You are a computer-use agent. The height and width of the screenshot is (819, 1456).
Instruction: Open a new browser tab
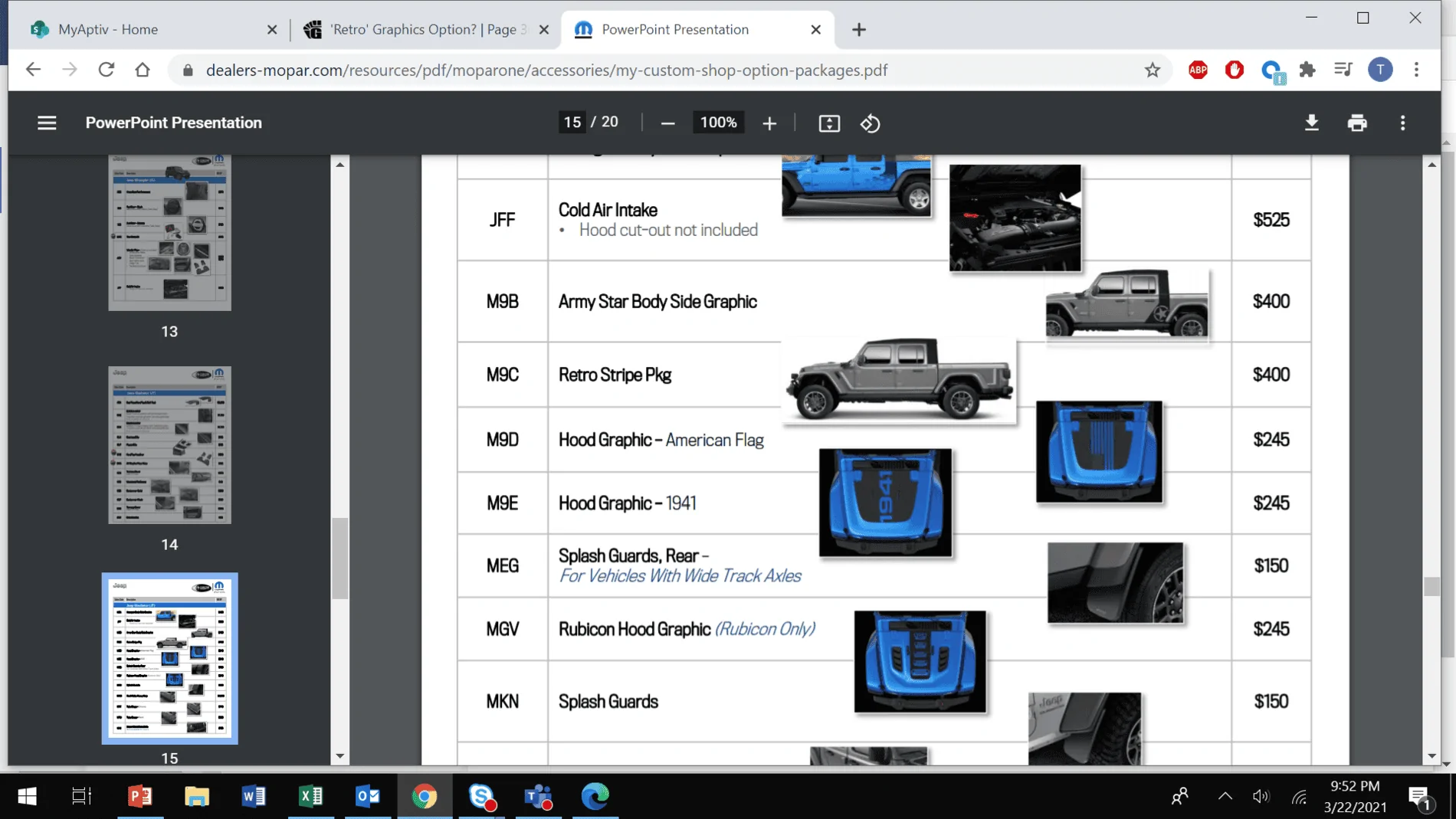pos(859,29)
